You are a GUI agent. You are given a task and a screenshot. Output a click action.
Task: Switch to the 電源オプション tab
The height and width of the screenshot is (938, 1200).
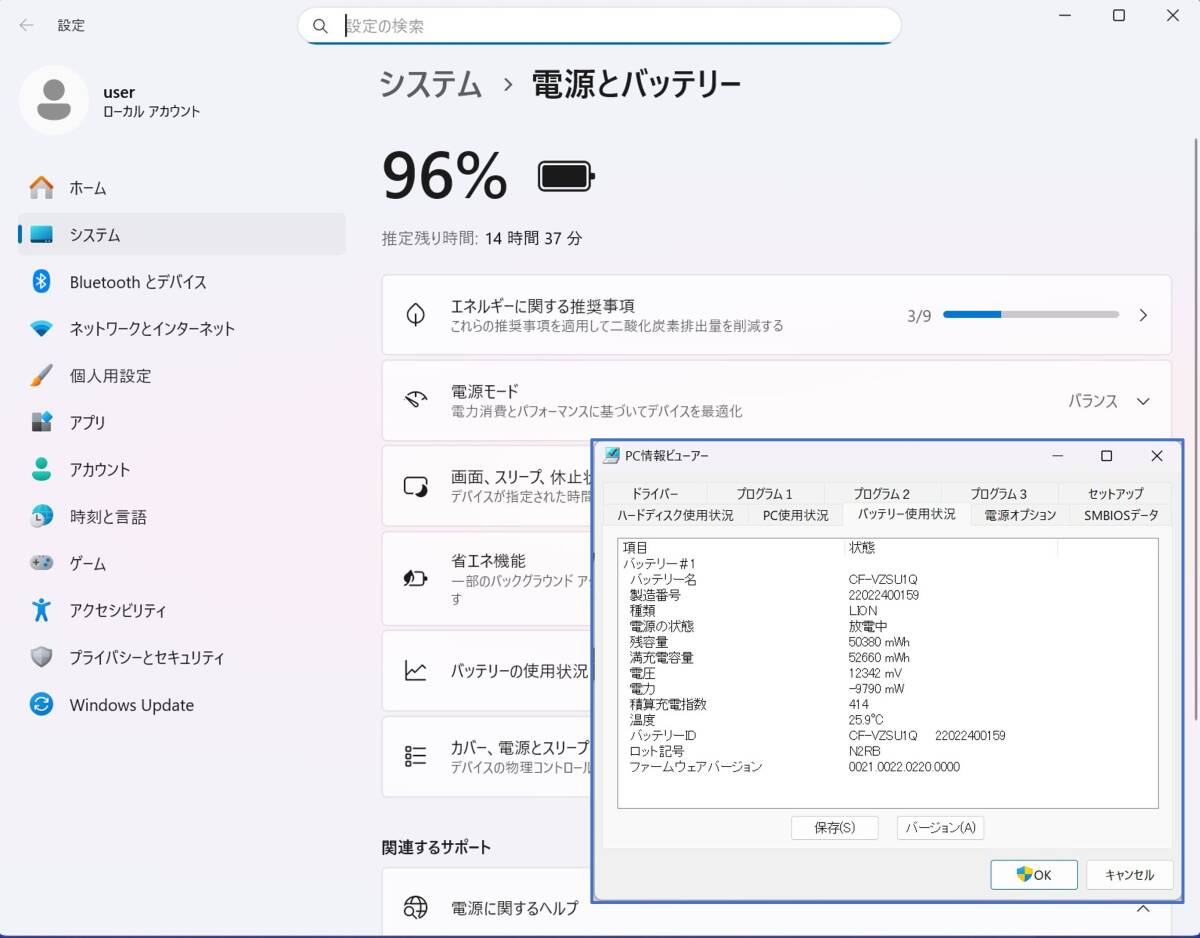(x=1019, y=515)
